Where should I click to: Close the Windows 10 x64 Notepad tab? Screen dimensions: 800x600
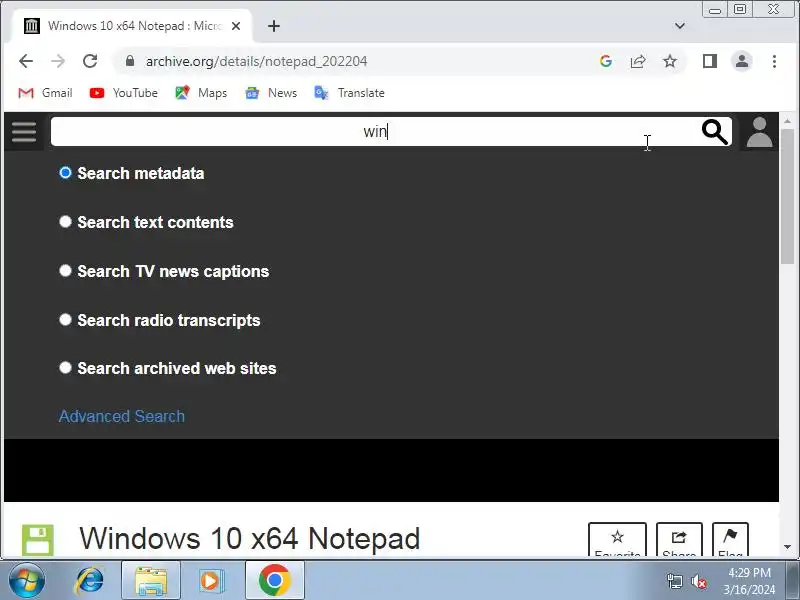tap(236, 26)
